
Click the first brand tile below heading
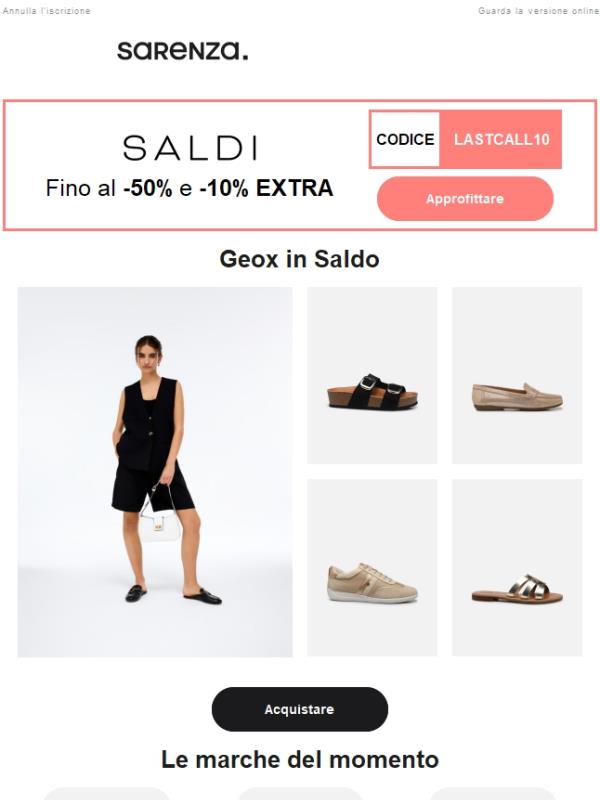(x=107, y=794)
